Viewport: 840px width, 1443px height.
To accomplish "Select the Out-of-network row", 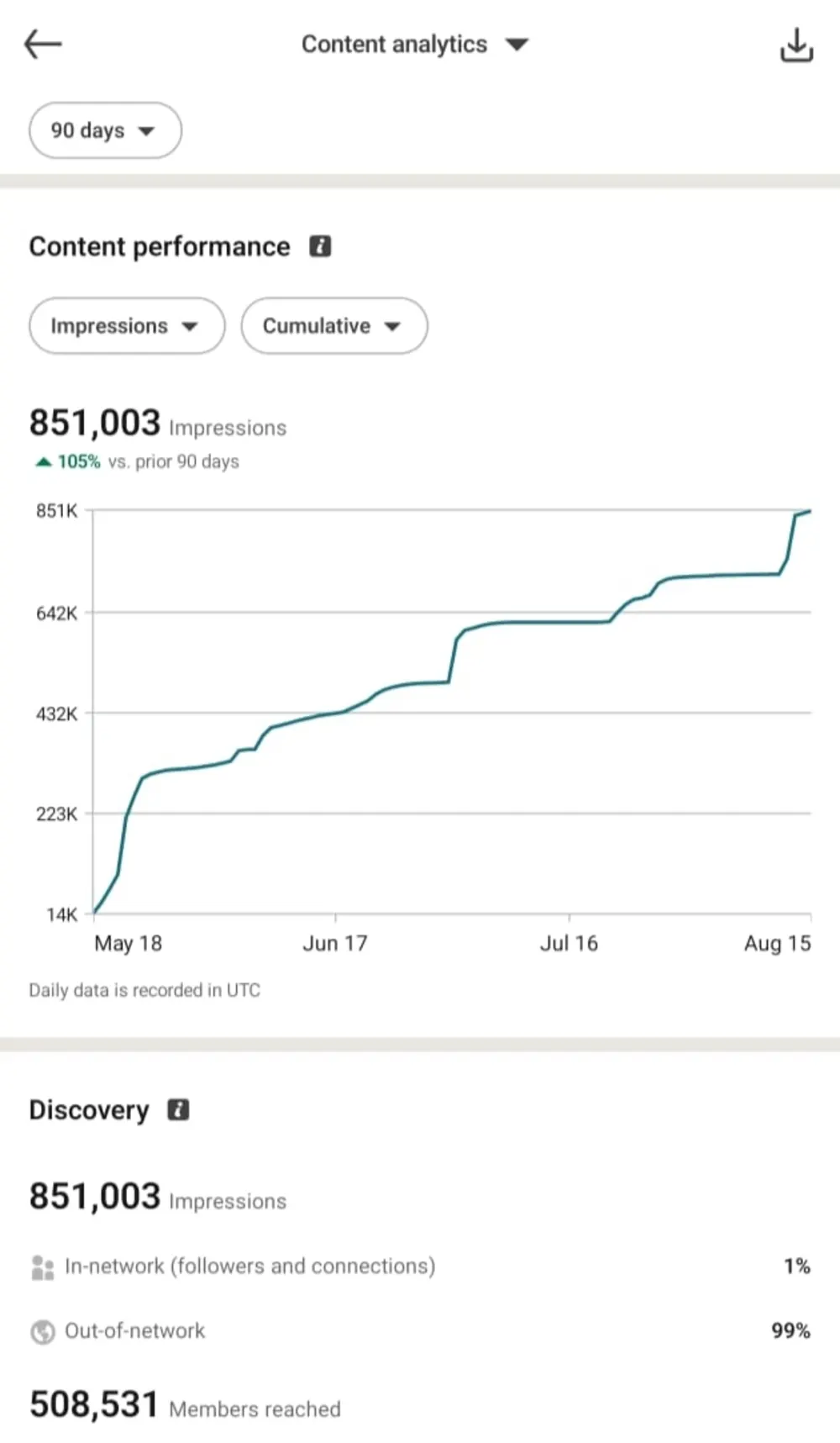I will 420,1331.
